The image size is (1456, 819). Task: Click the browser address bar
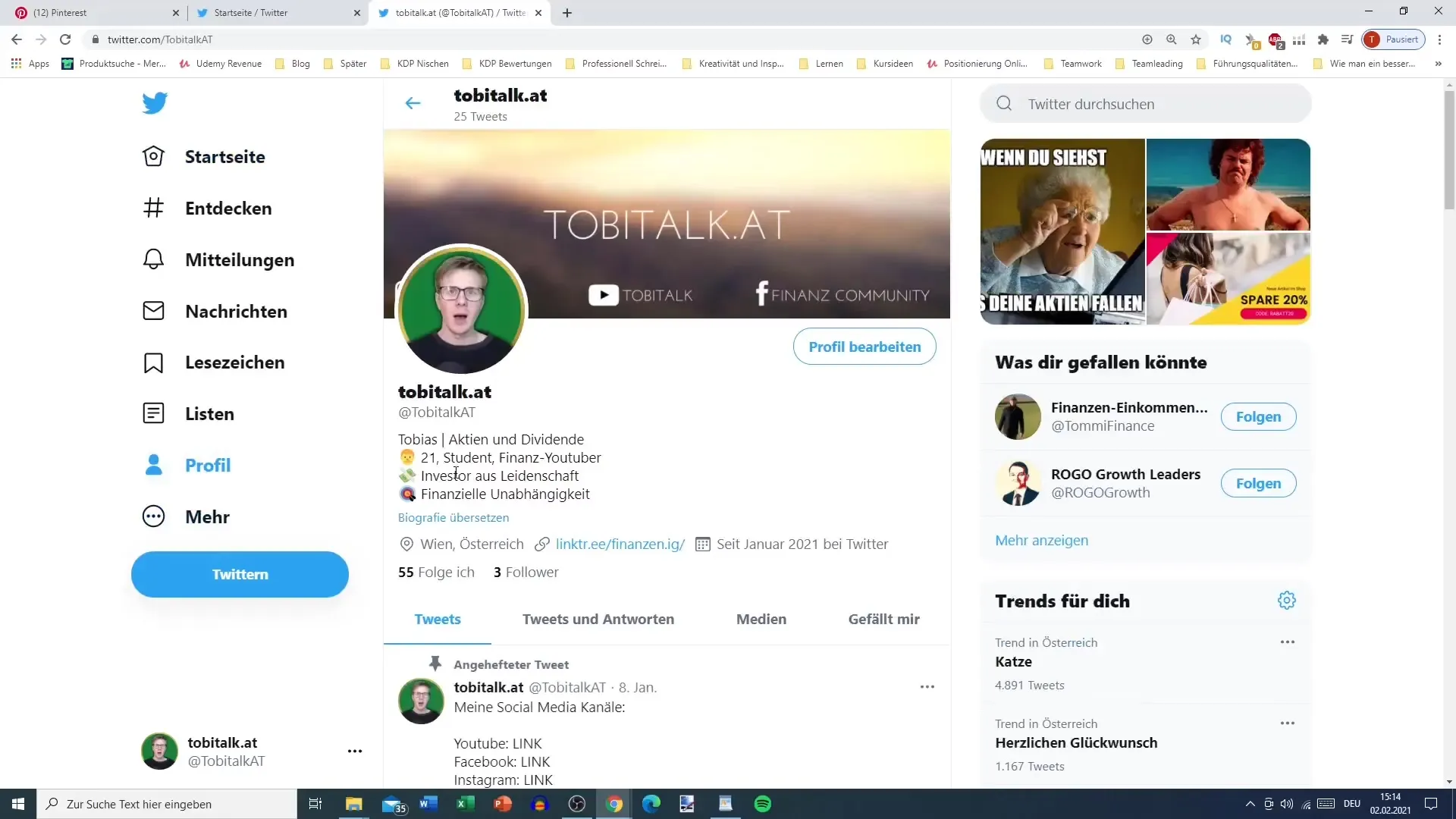click(607, 39)
